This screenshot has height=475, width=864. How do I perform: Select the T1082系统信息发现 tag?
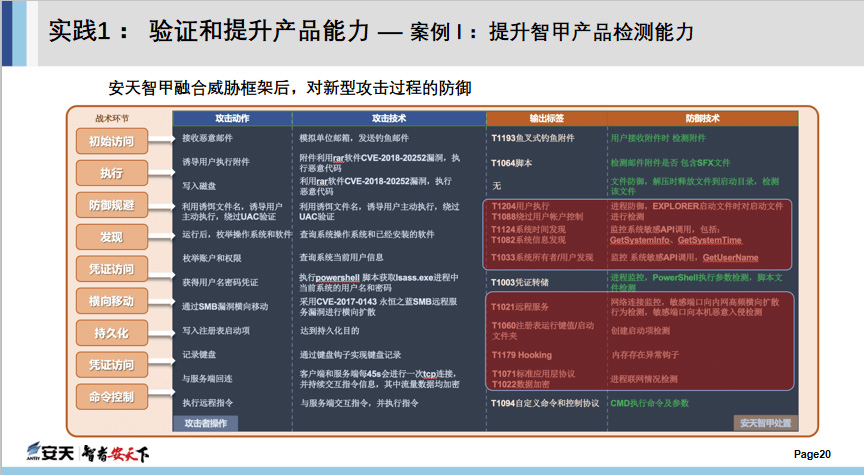tap(528, 240)
